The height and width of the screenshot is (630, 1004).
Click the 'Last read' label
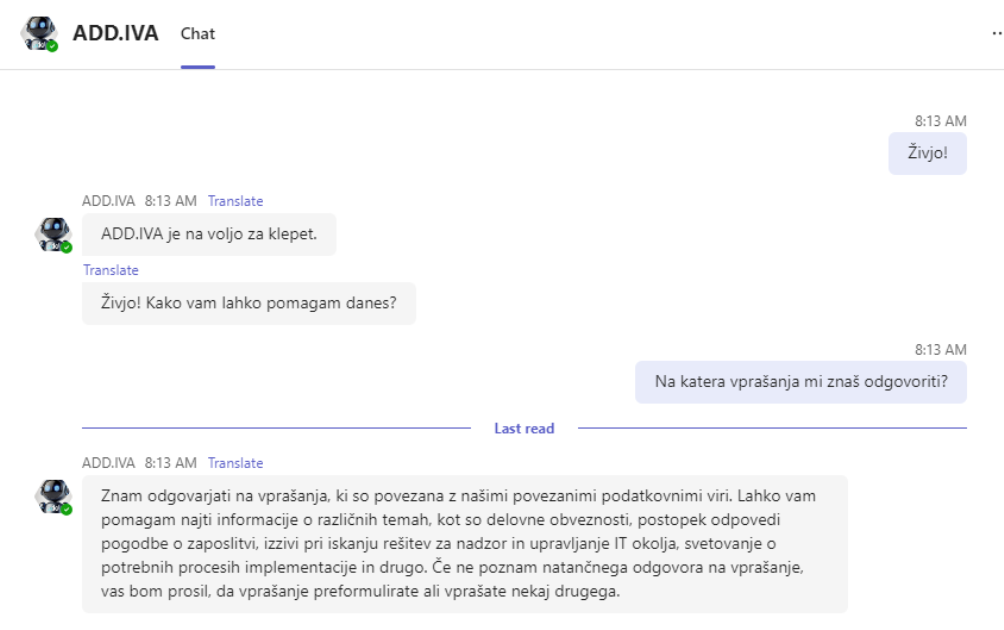[524, 428]
